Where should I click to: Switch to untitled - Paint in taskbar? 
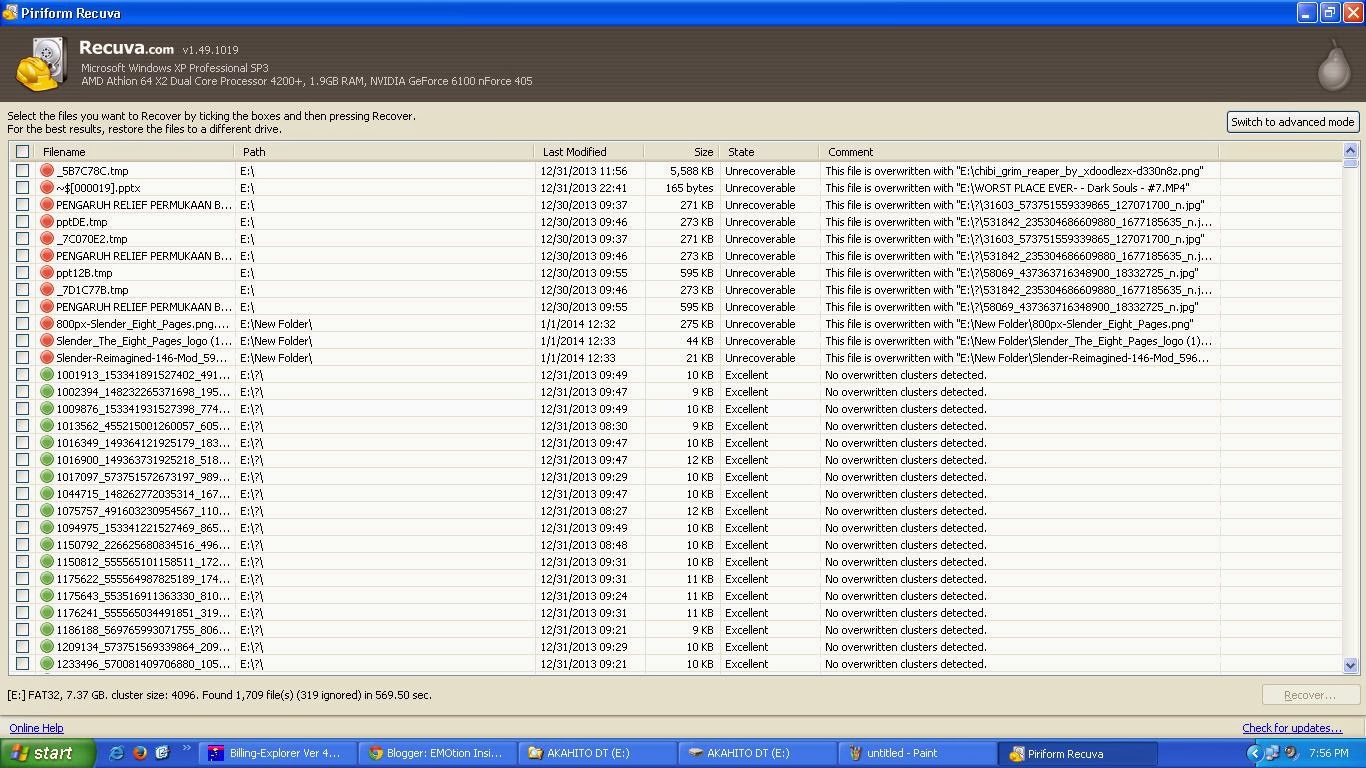[917, 753]
